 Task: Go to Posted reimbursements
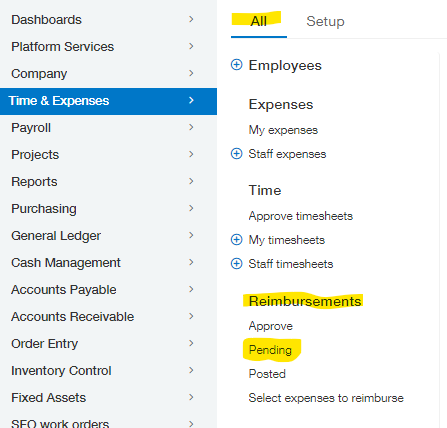pyautogui.click(x=267, y=374)
